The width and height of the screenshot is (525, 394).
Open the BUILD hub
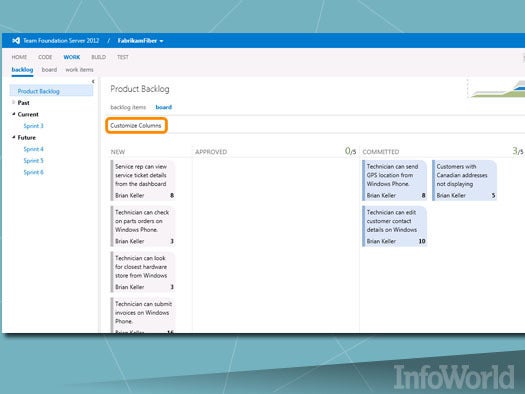[x=98, y=57]
